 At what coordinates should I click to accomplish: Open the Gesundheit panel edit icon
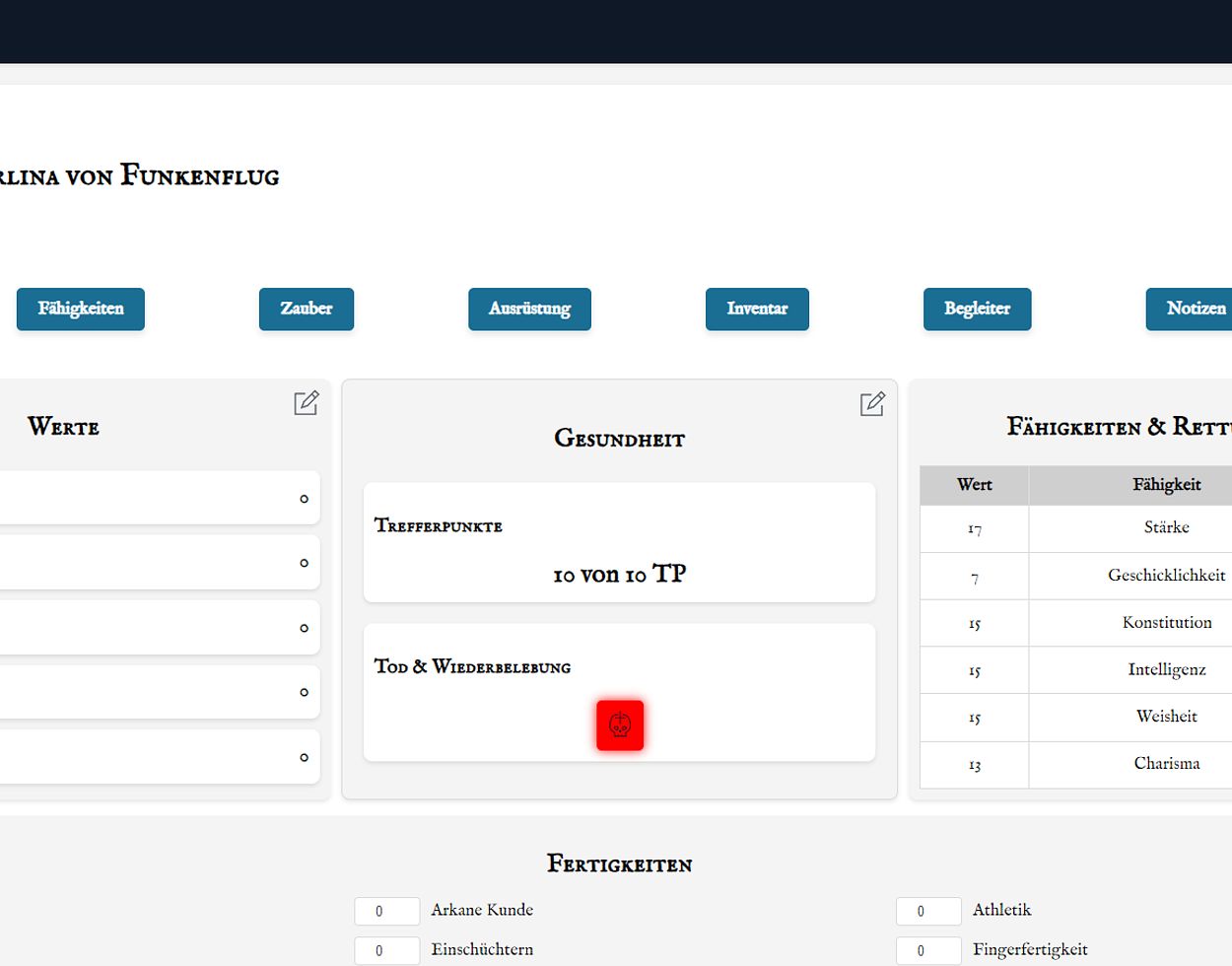pyautogui.click(x=872, y=404)
